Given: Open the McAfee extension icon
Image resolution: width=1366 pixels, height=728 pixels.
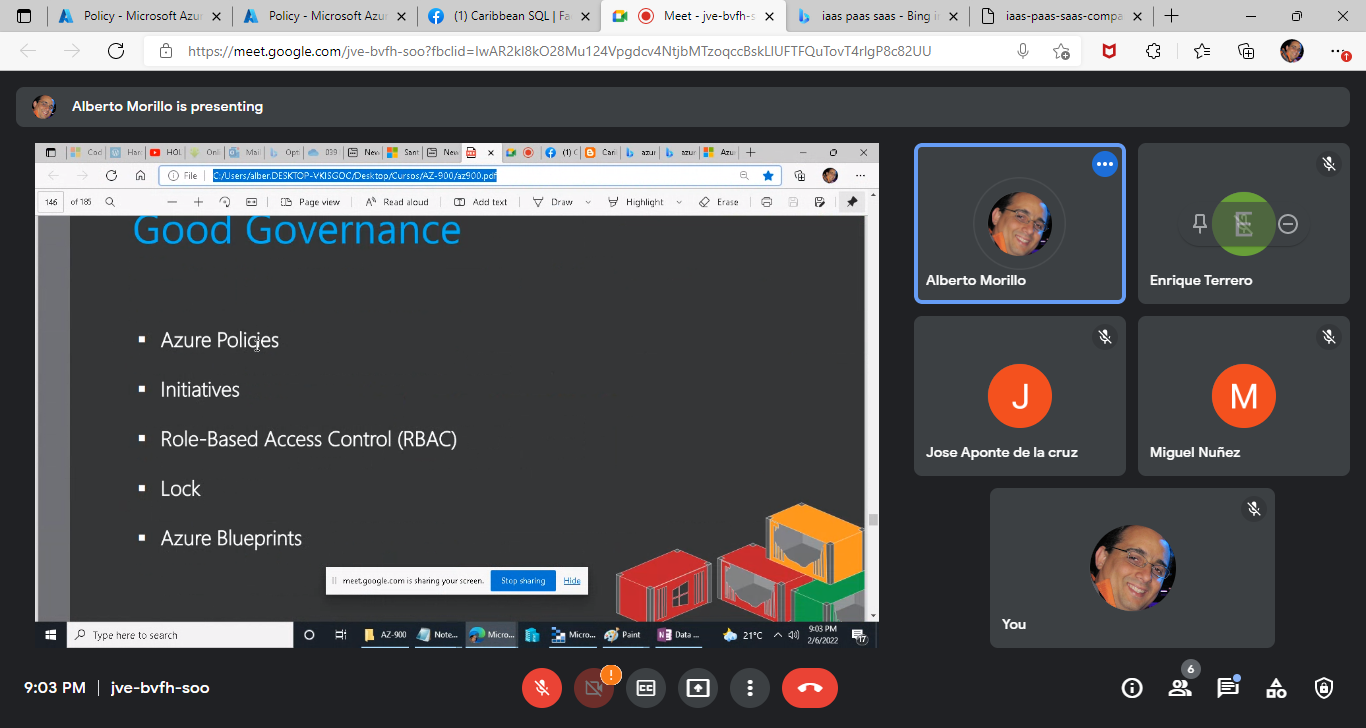Looking at the screenshot, I should pos(1109,51).
